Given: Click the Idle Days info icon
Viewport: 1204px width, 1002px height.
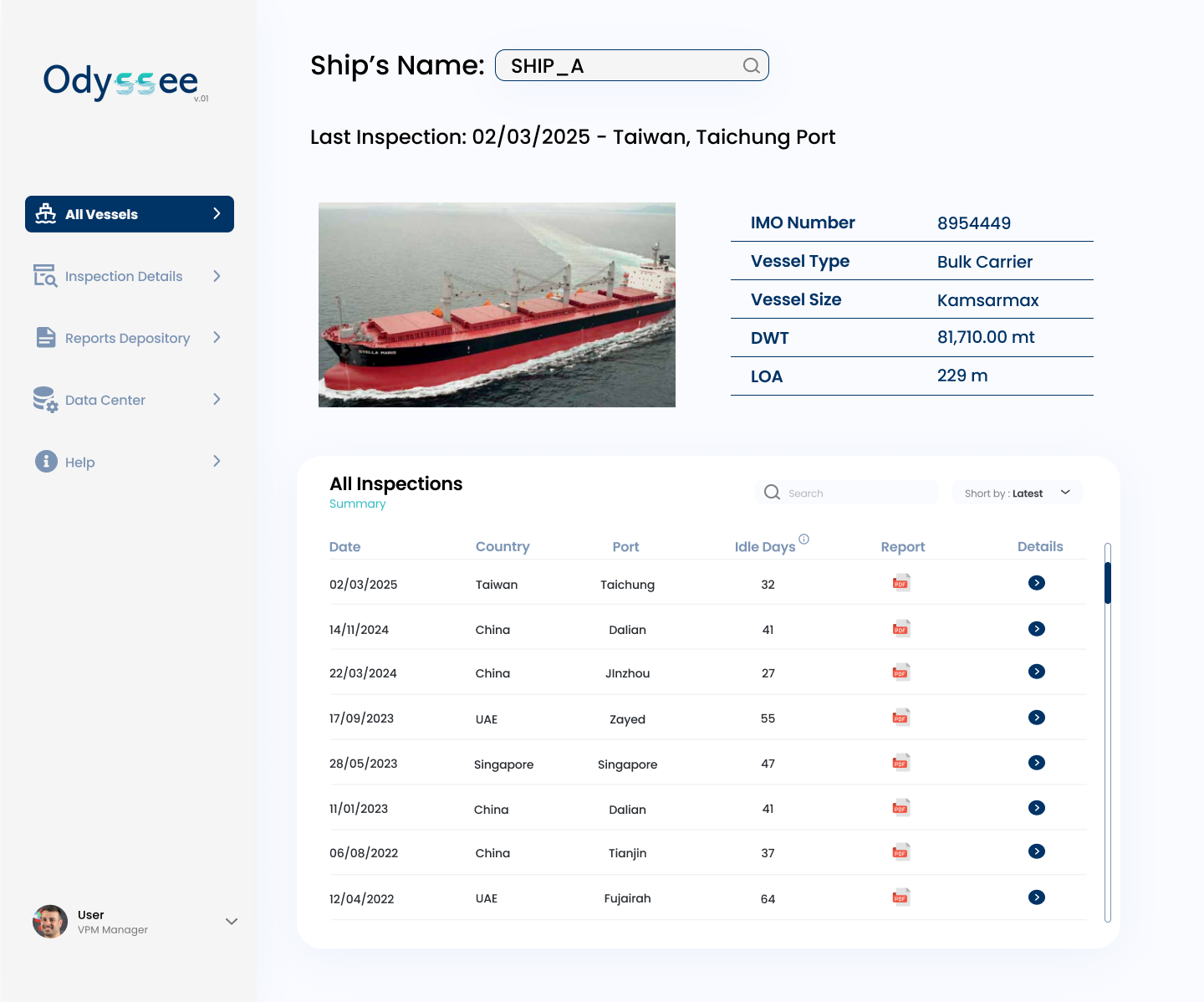Looking at the screenshot, I should coord(804,539).
